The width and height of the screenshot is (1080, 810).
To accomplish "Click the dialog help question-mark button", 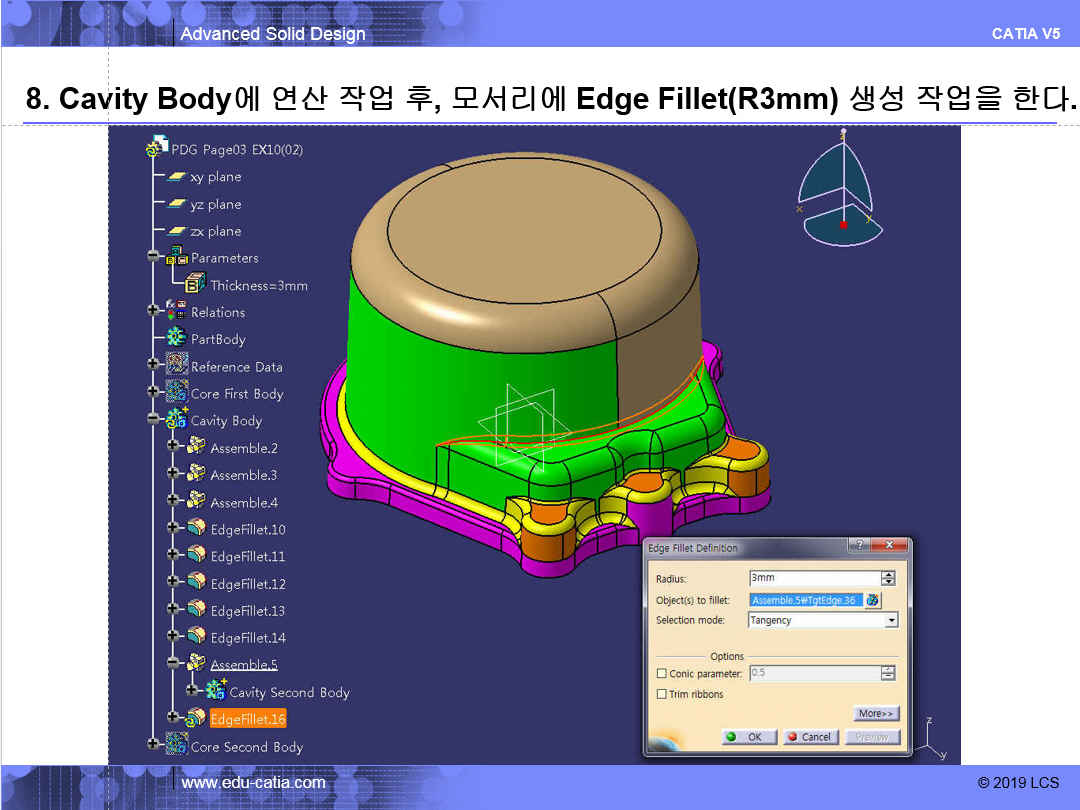I will pyautogui.click(x=858, y=545).
